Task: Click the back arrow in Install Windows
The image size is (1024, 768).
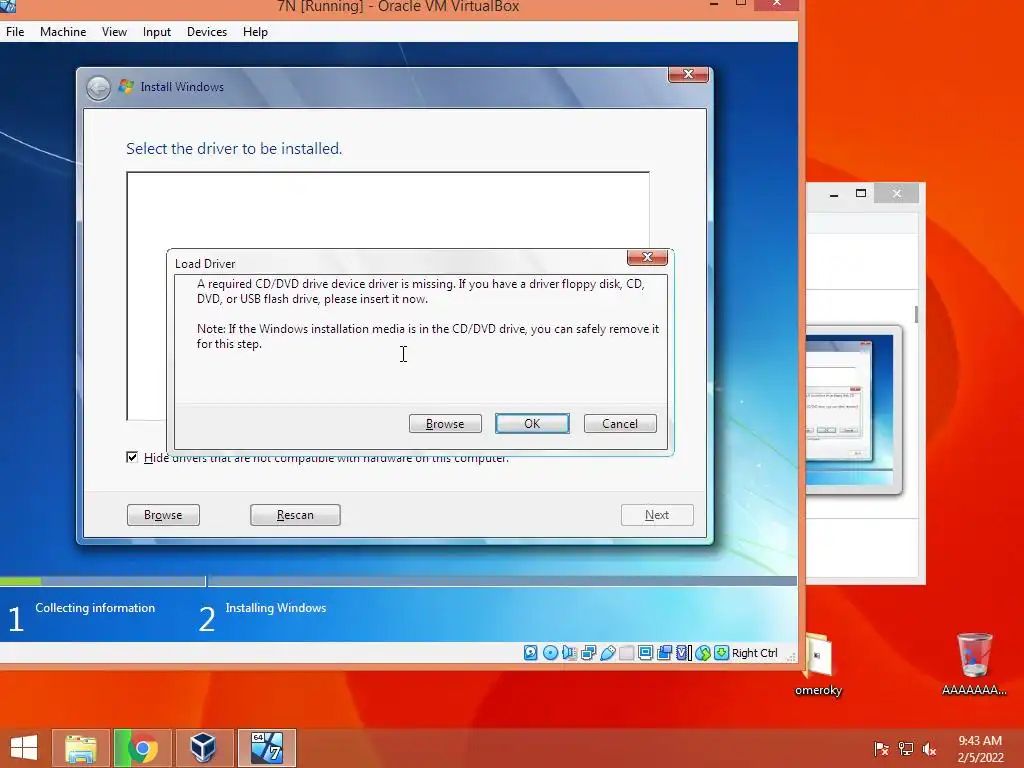Action: pyautogui.click(x=99, y=88)
